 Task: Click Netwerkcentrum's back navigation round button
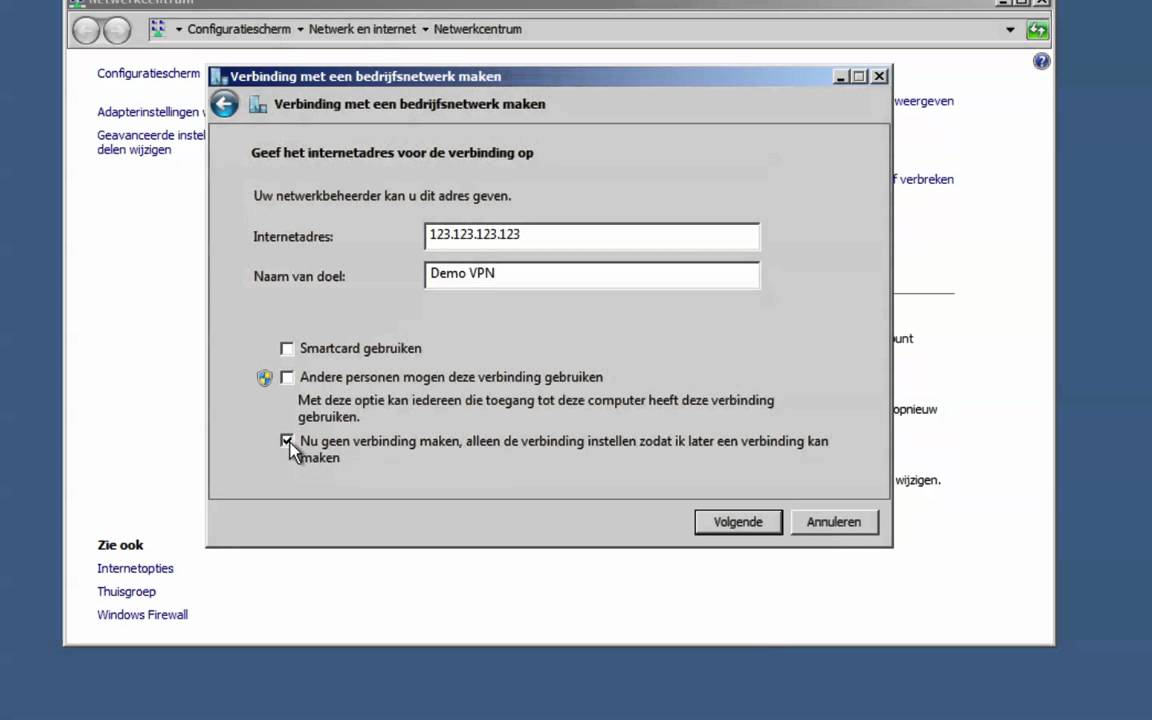86,30
